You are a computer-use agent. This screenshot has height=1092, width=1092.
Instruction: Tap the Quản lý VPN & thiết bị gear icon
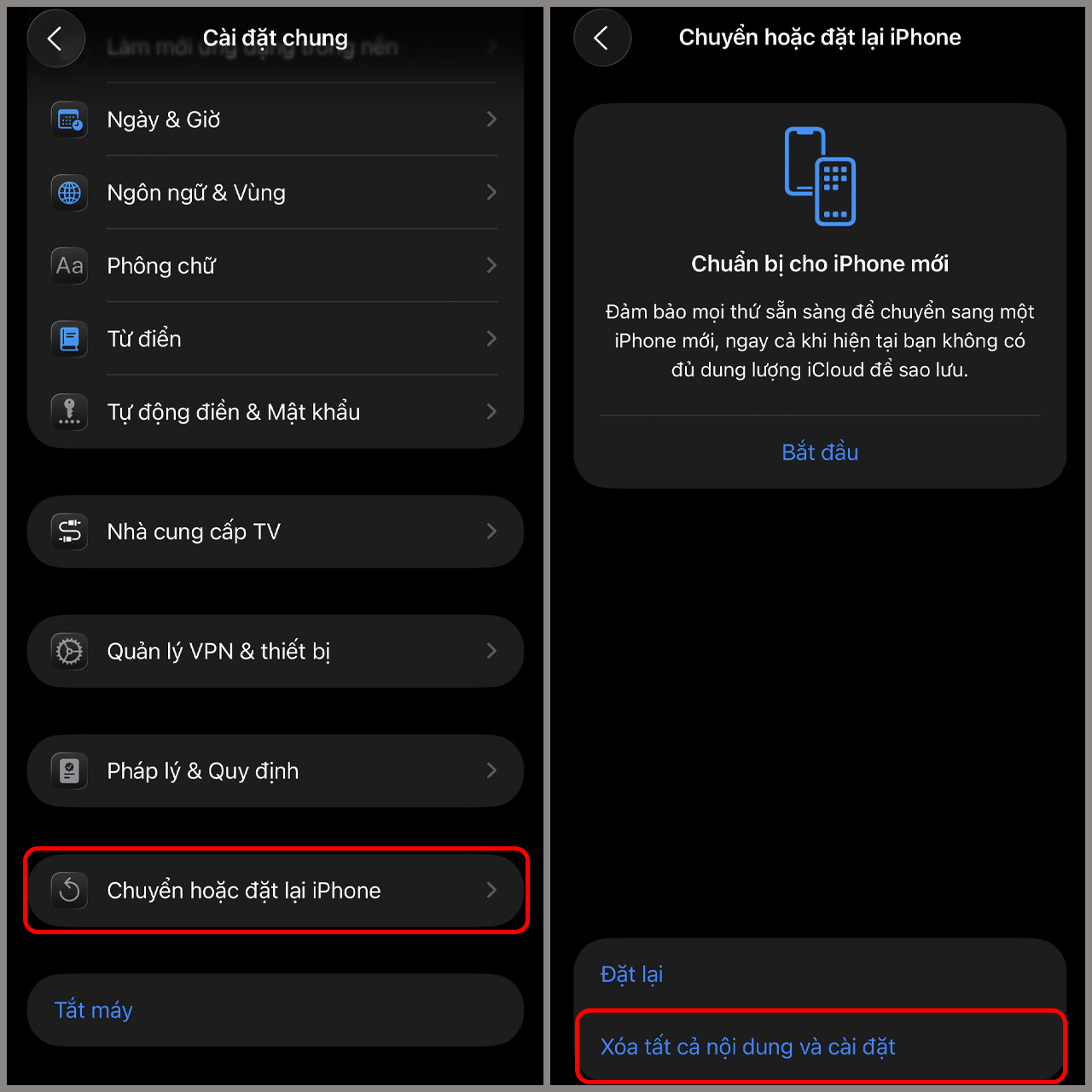pyautogui.click(x=69, y=652)
